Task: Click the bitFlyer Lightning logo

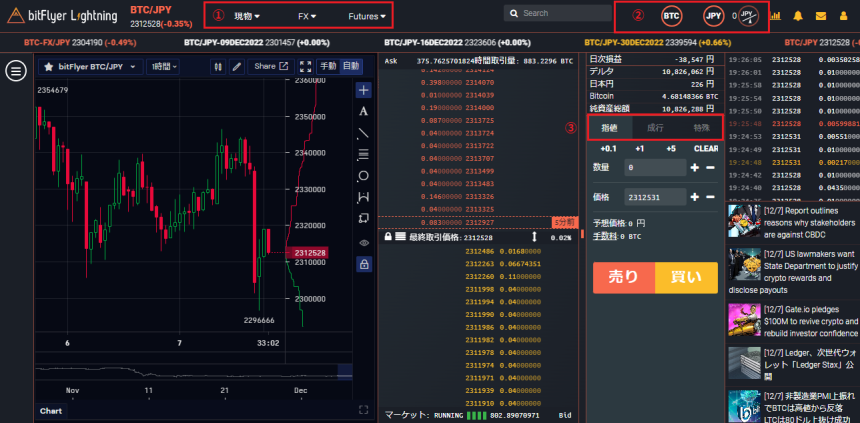Action: point(62,16)
